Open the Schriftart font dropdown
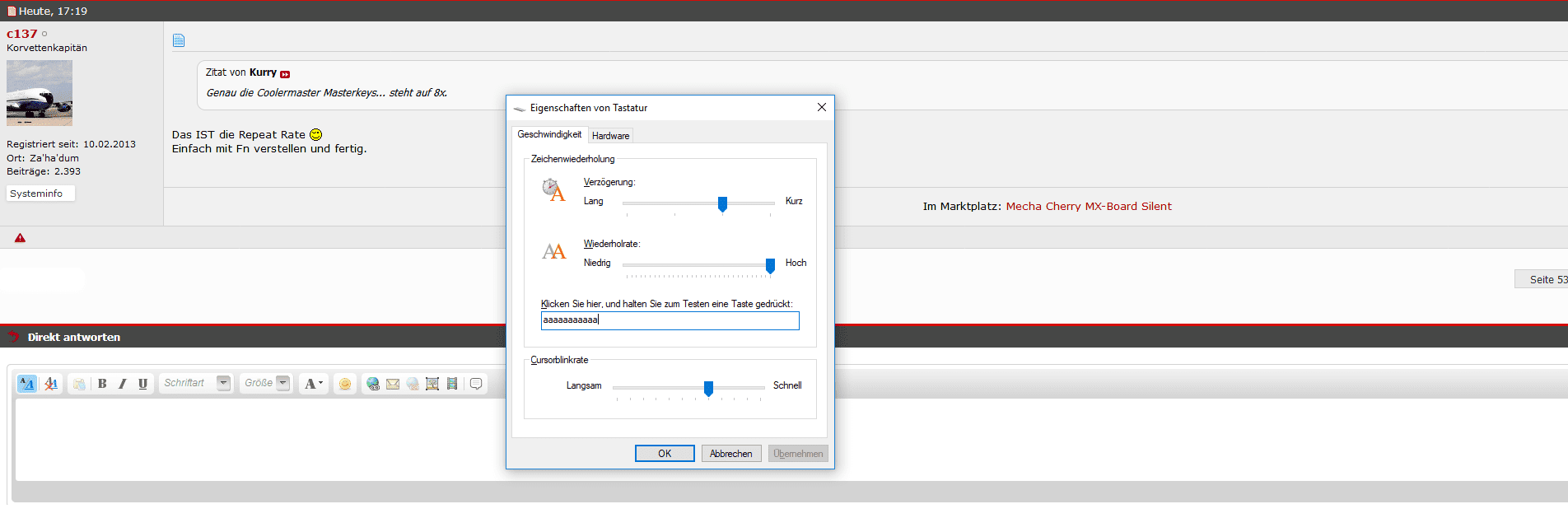The height and width of the screenshot is (518, 1568). point(196,383)
